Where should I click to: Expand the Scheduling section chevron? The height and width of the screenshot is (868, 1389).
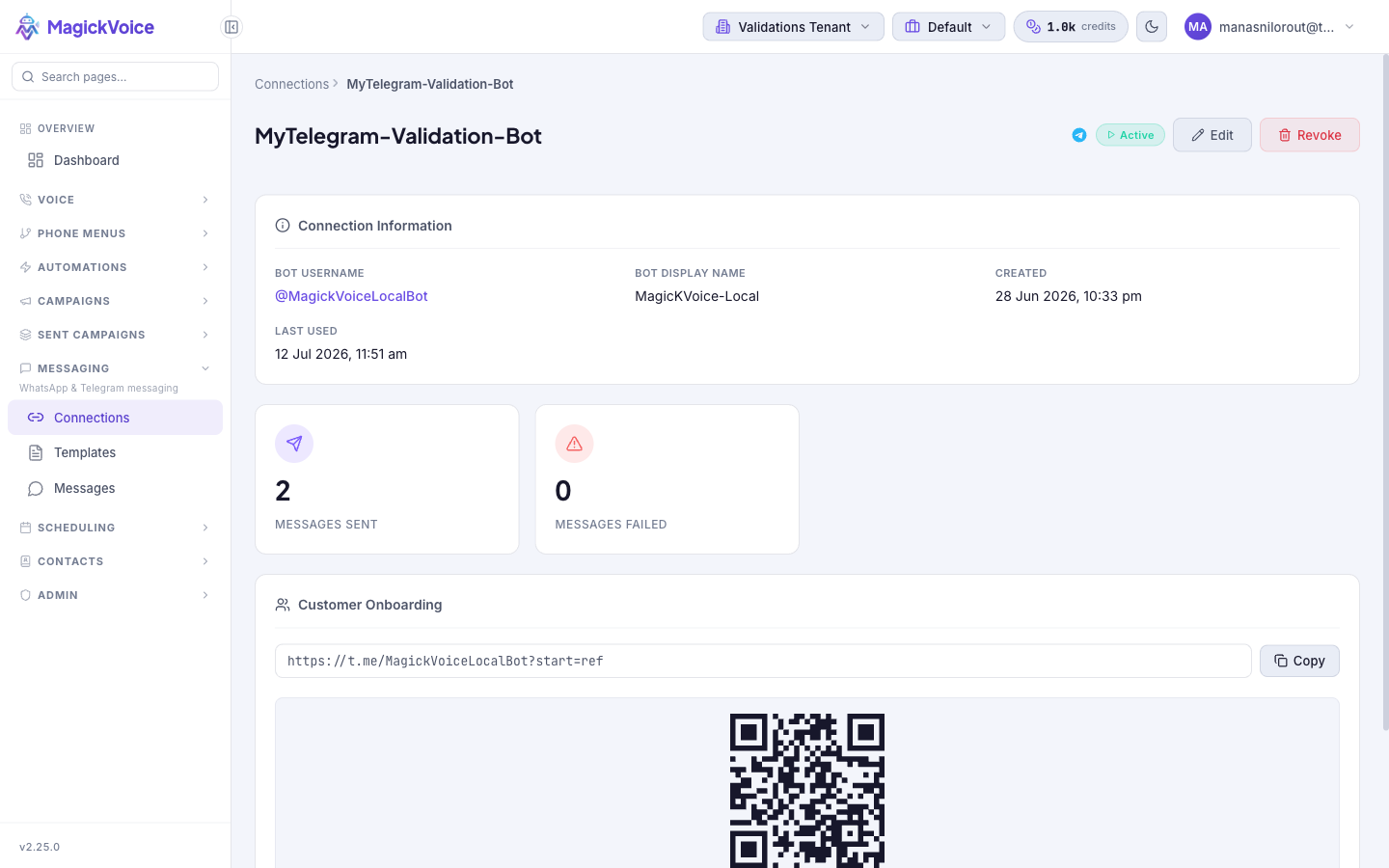205,528
